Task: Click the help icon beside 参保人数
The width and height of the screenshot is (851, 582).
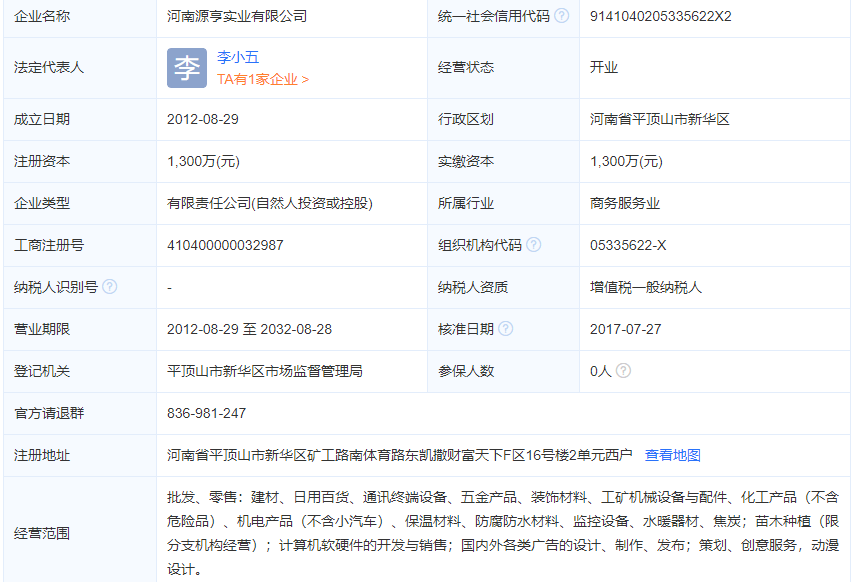Action: point(625,370)
